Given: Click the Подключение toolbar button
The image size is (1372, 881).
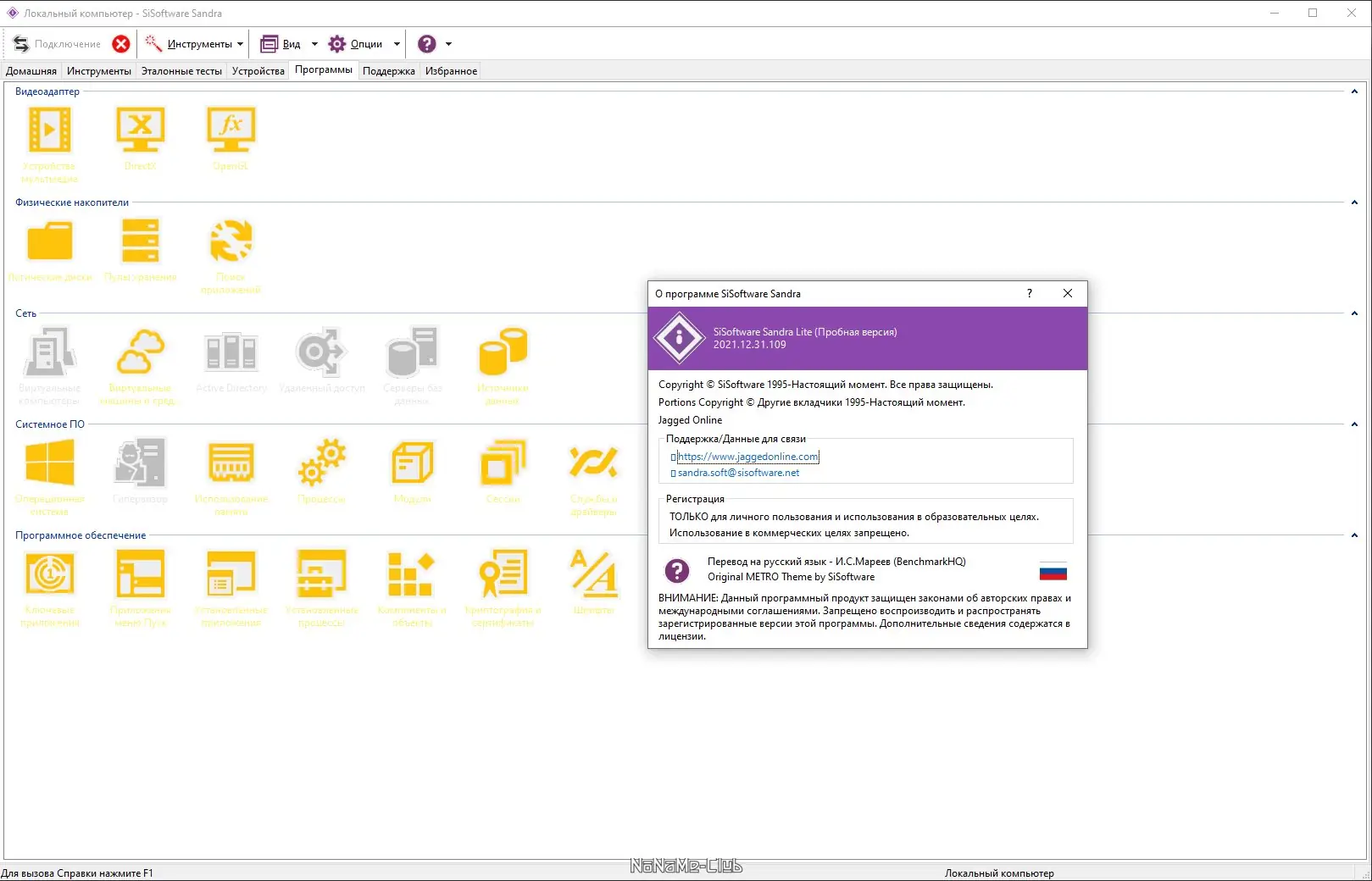Looking at the screenshot, I should point(57,44).
